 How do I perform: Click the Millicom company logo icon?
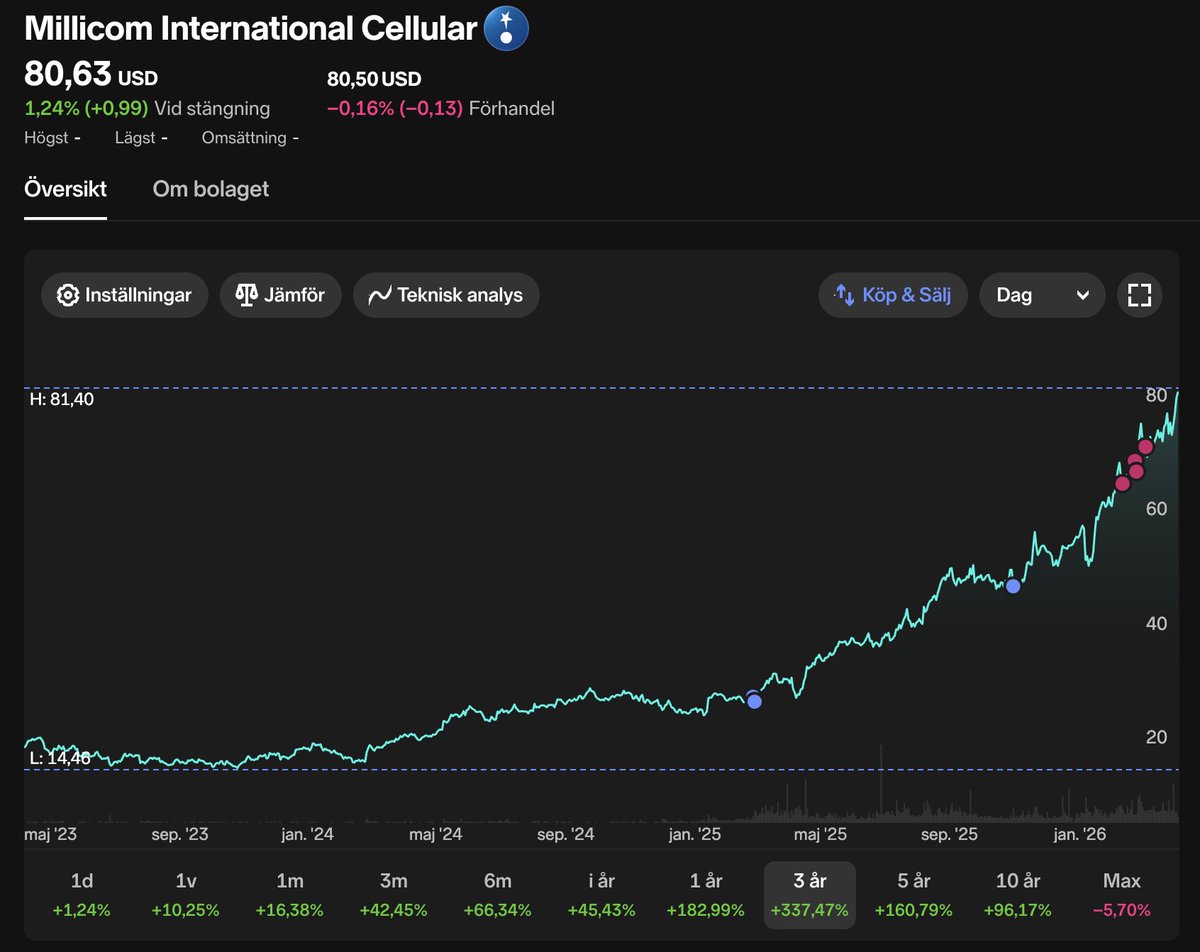[x=506, y=27]
